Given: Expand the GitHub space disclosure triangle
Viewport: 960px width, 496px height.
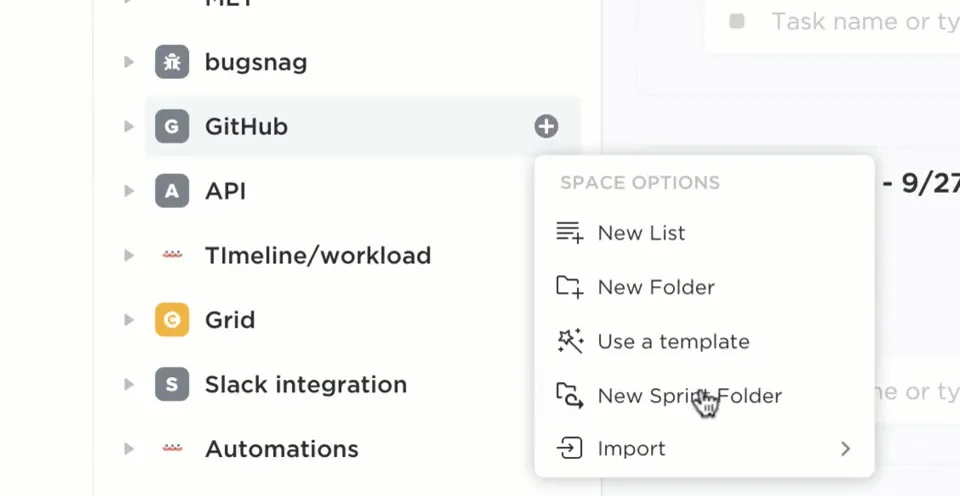Looking at the screenshot, I should point(129,126).
